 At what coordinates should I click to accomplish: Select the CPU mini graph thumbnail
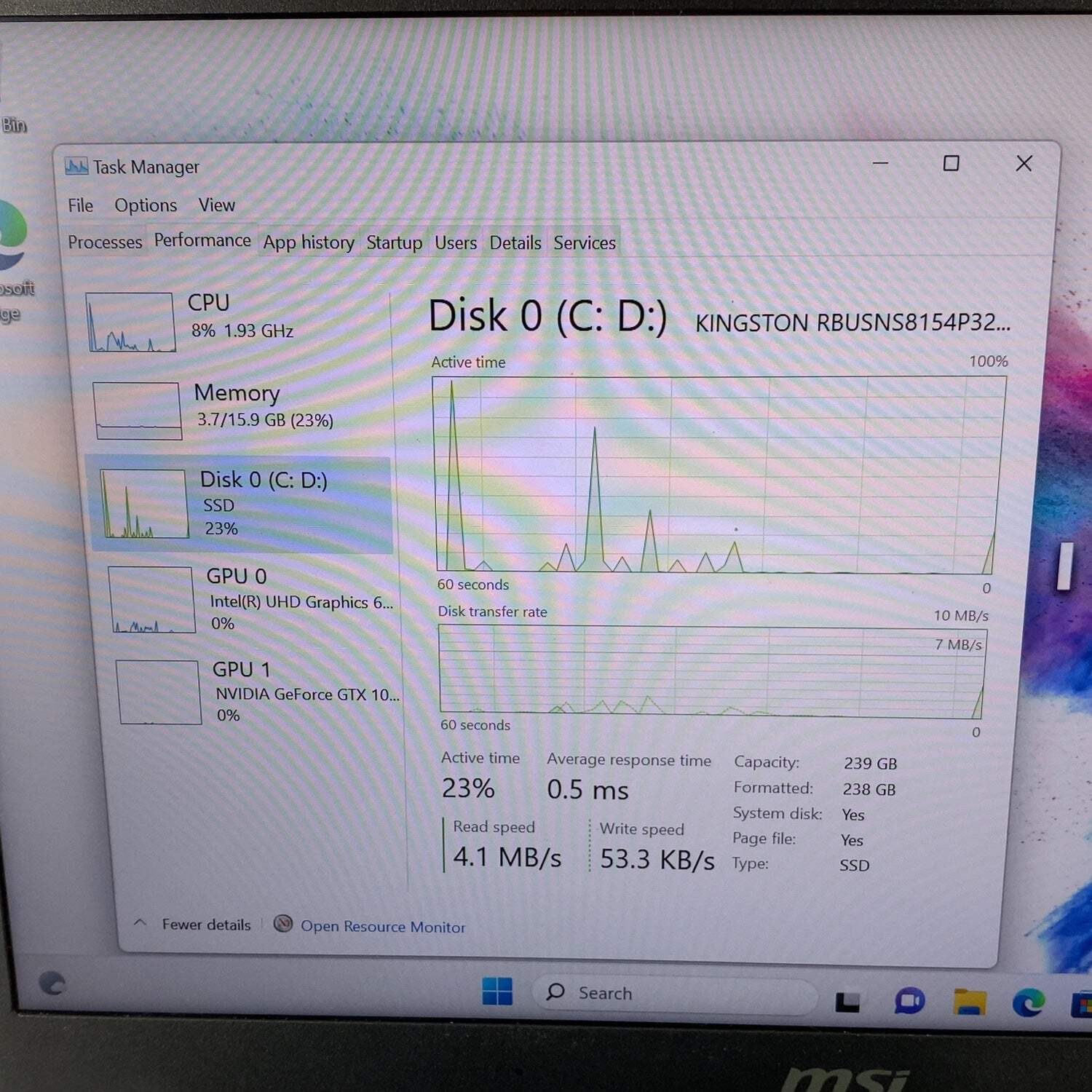130,322
